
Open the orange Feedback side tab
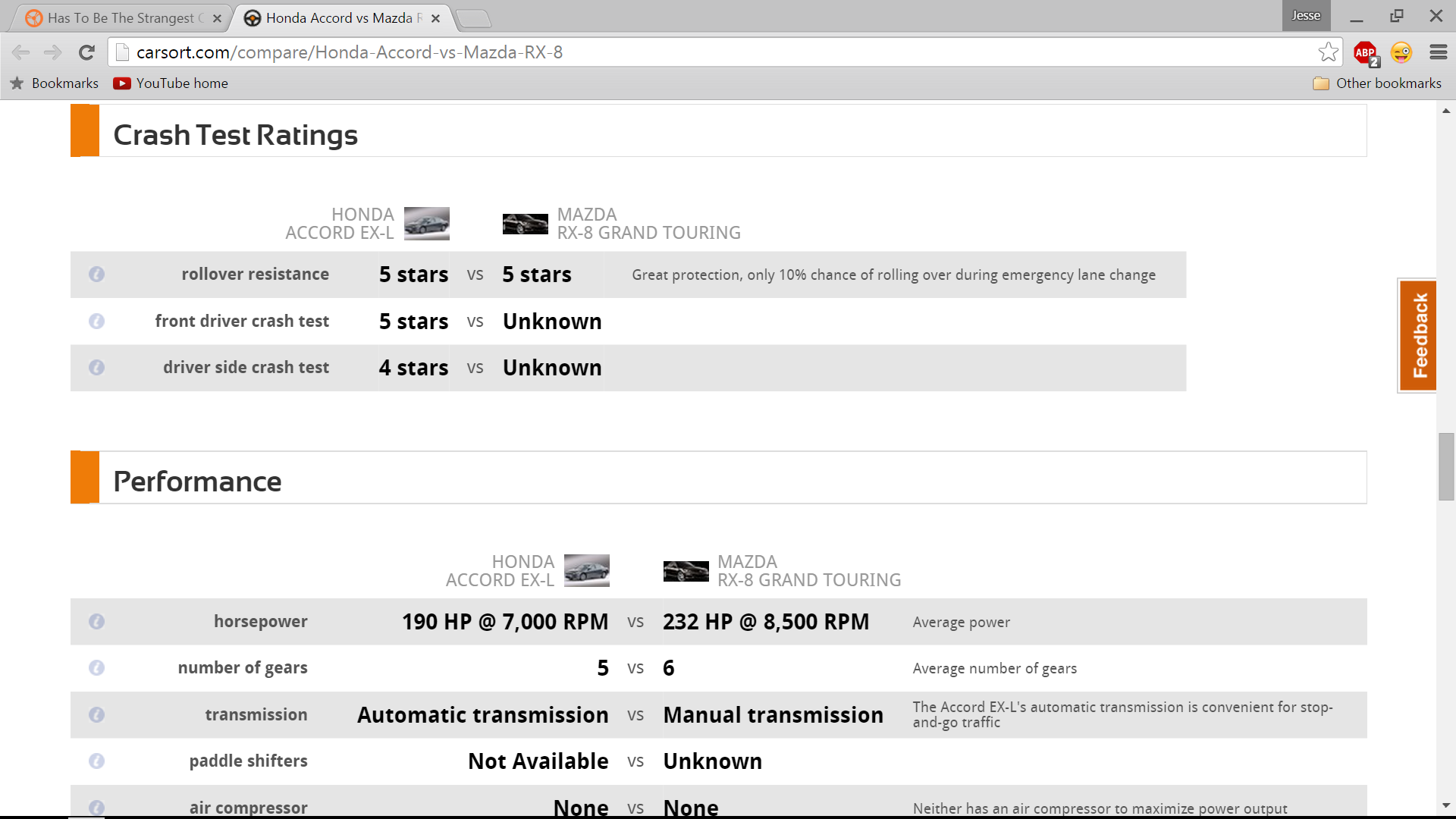pos(1418,335)
